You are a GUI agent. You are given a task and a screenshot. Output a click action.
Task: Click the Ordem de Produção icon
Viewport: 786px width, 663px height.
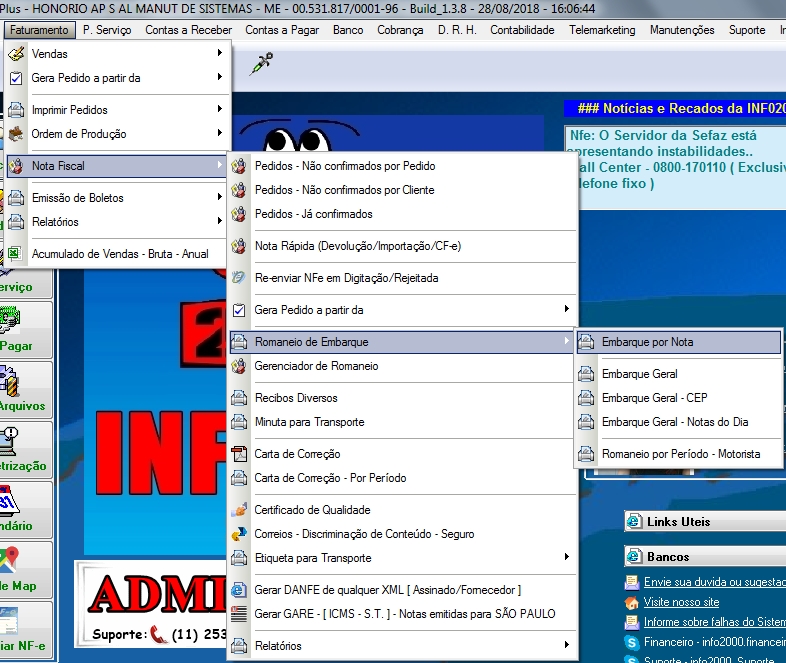15,134
